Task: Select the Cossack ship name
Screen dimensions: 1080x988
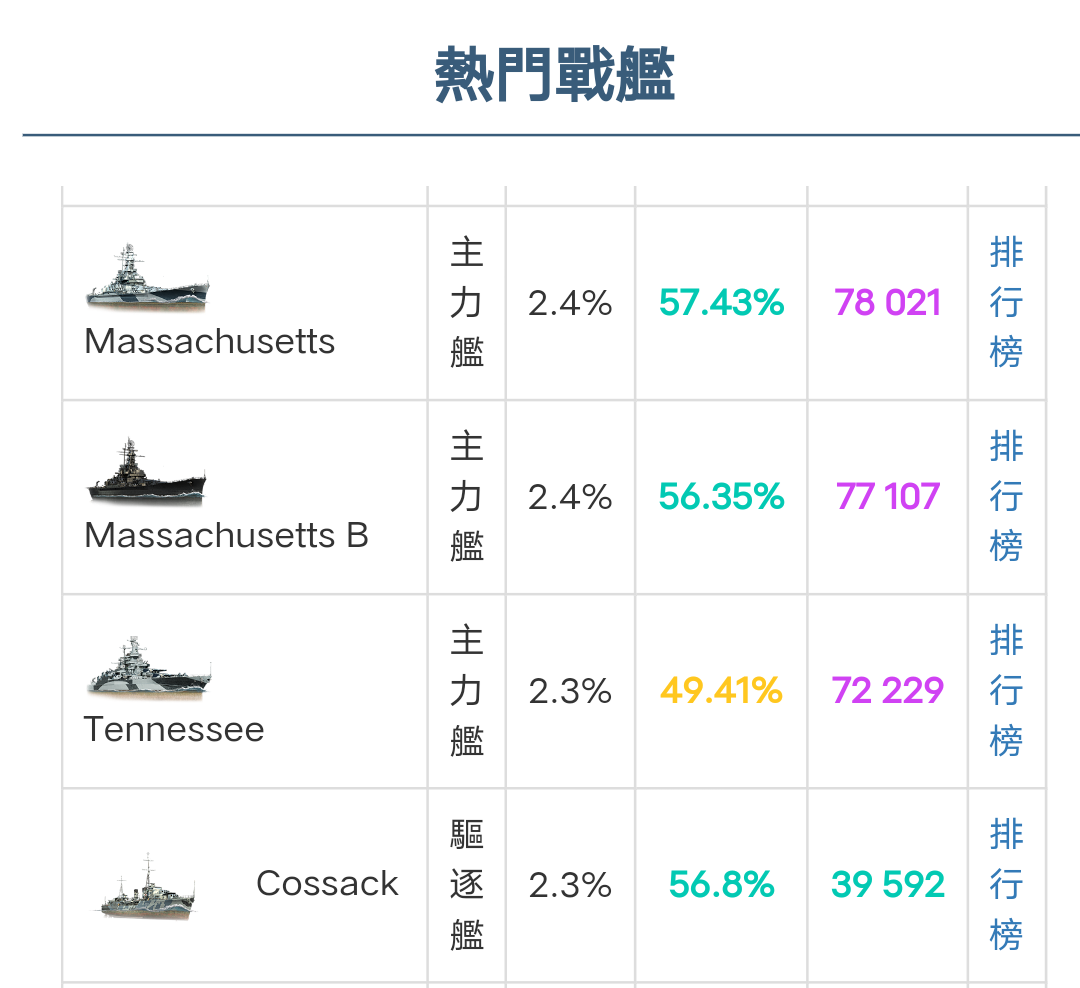Action: 327,882
